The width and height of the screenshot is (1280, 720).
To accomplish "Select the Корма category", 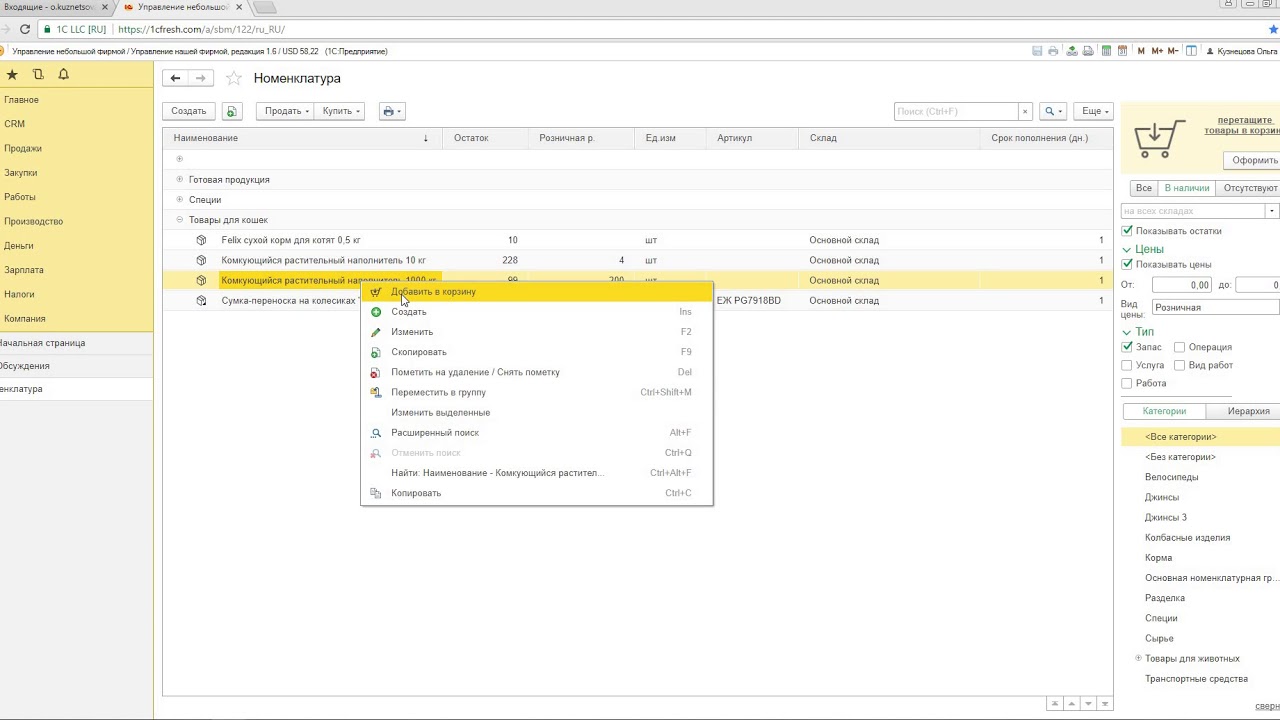I will tap(1158, 558).
